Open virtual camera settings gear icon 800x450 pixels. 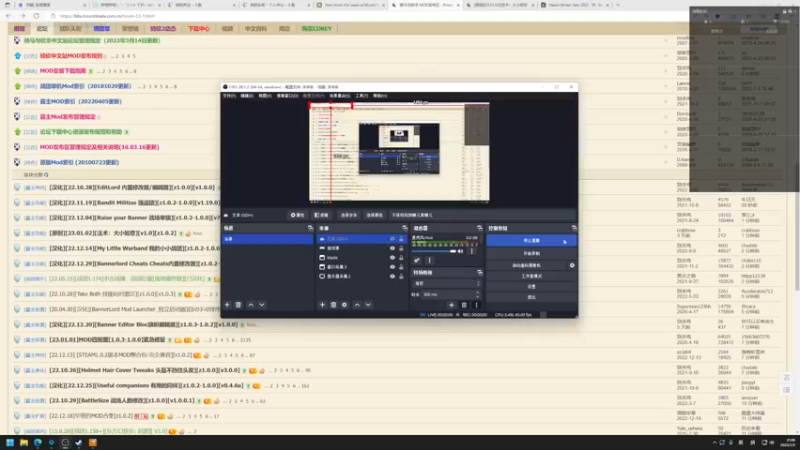coord(572,265)
